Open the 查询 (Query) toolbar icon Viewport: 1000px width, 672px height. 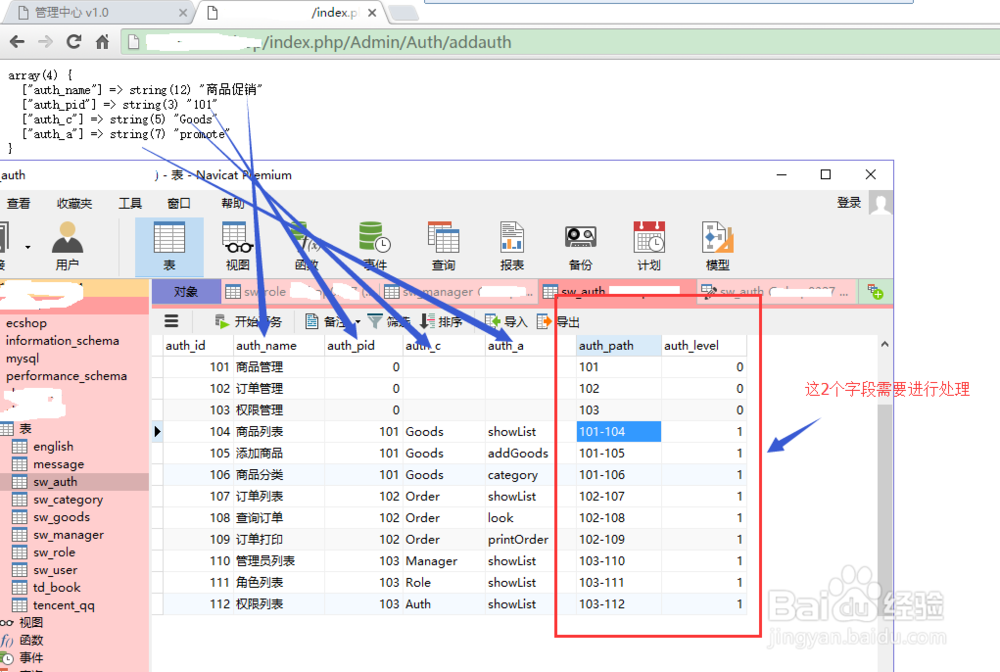pyautogui.click(x=443, y=246)
